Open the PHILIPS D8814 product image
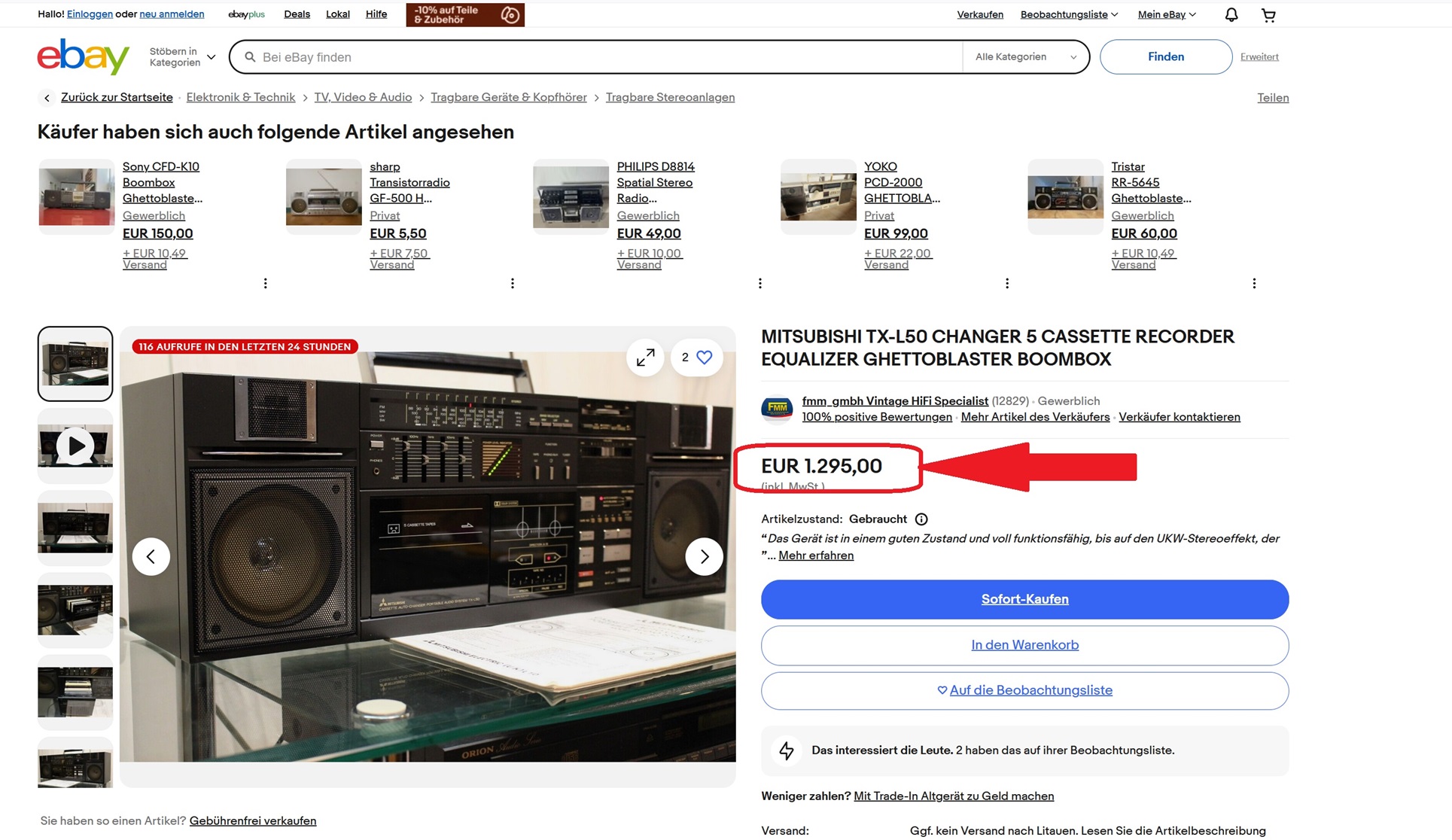Screen dimensions: 1452x840 (571, 197)
